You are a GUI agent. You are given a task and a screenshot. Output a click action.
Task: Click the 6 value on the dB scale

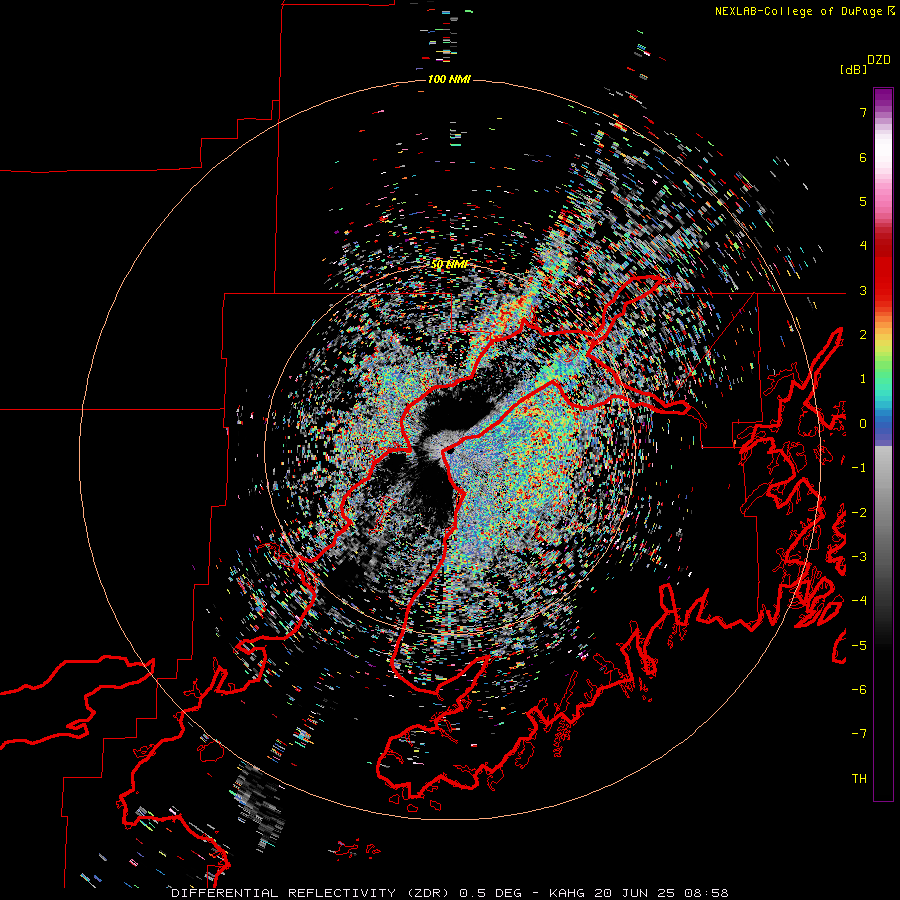point(863,157)
